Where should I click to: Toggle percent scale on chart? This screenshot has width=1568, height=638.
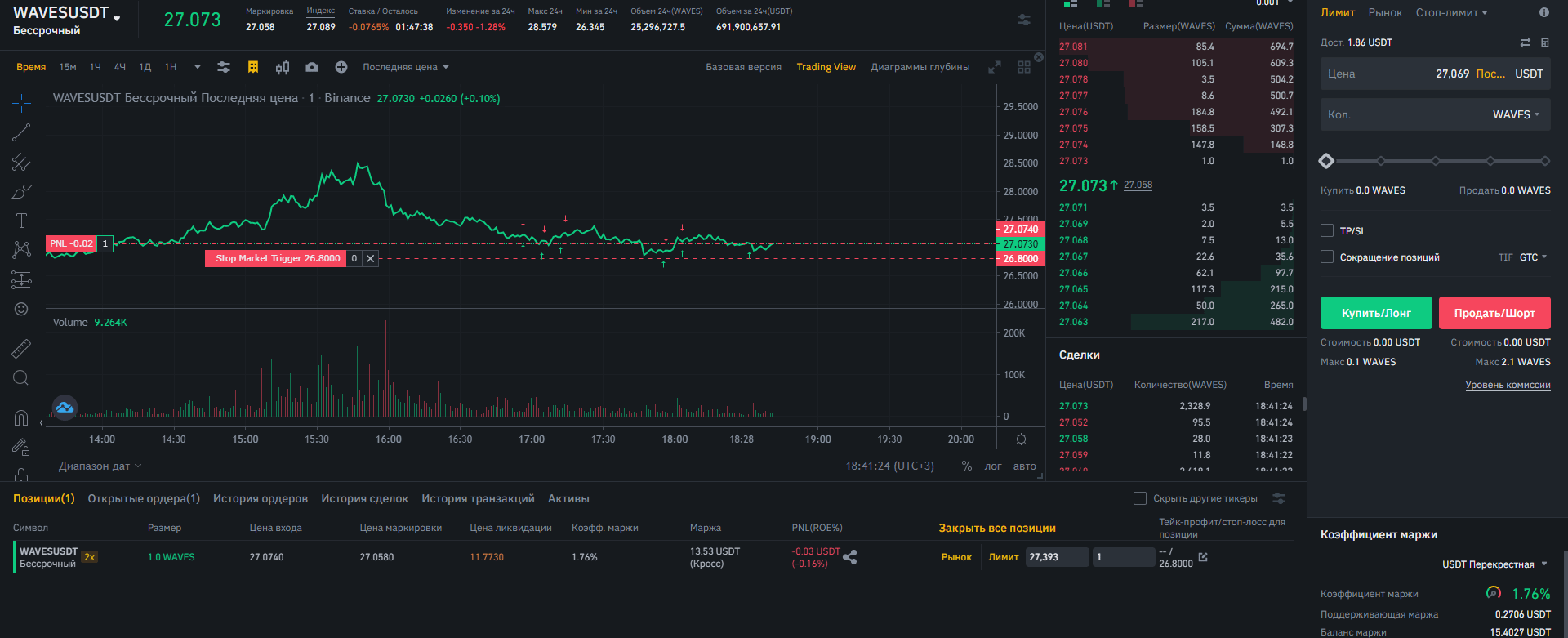click(967, 466)
